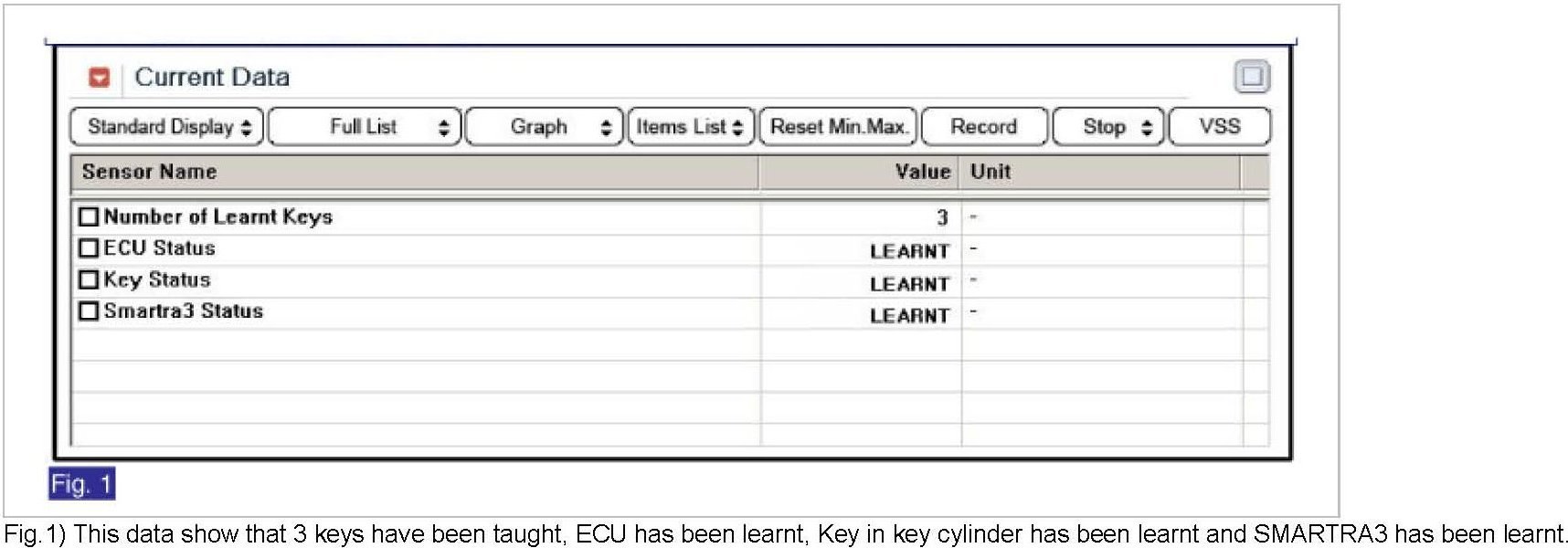
Task: Enable the Key Status checkbox
Action: pos(89,279)
